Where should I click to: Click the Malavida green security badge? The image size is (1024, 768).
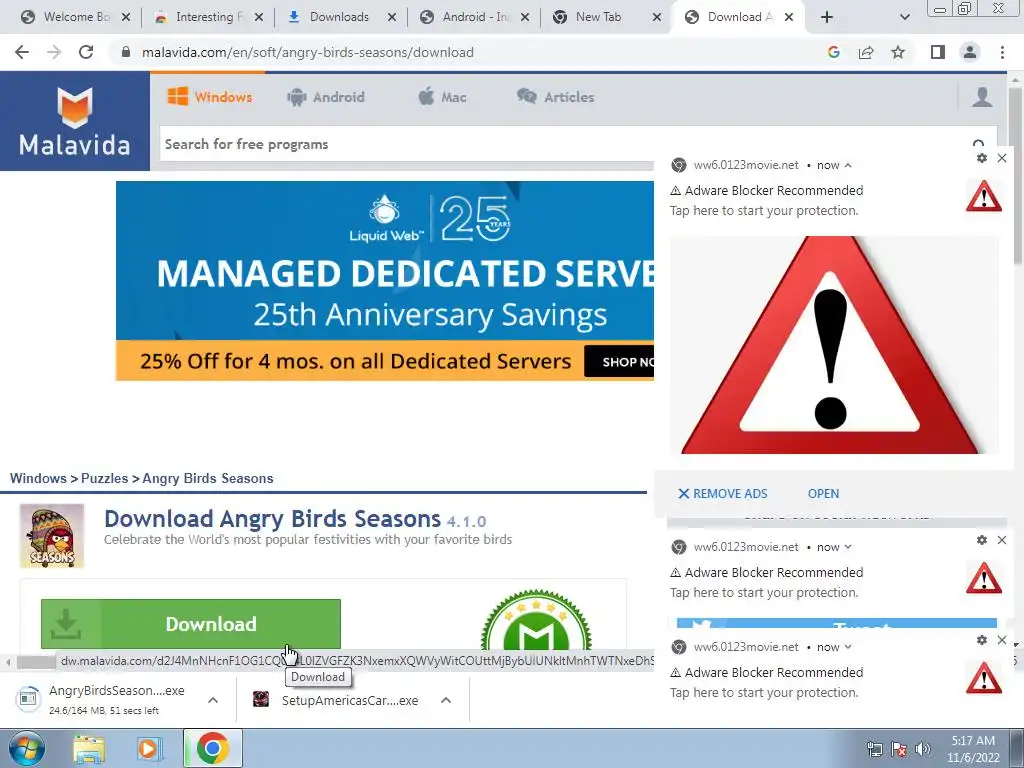point(536,620)
